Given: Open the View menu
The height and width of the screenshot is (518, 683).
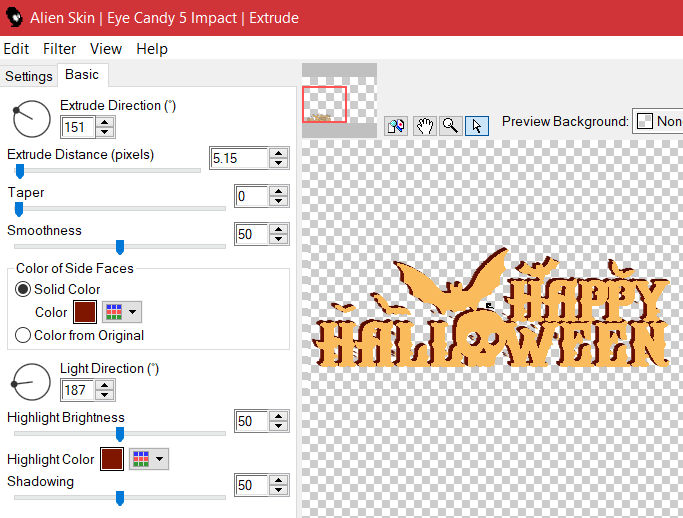Looking at the screenshot, I should pos(106,48).
